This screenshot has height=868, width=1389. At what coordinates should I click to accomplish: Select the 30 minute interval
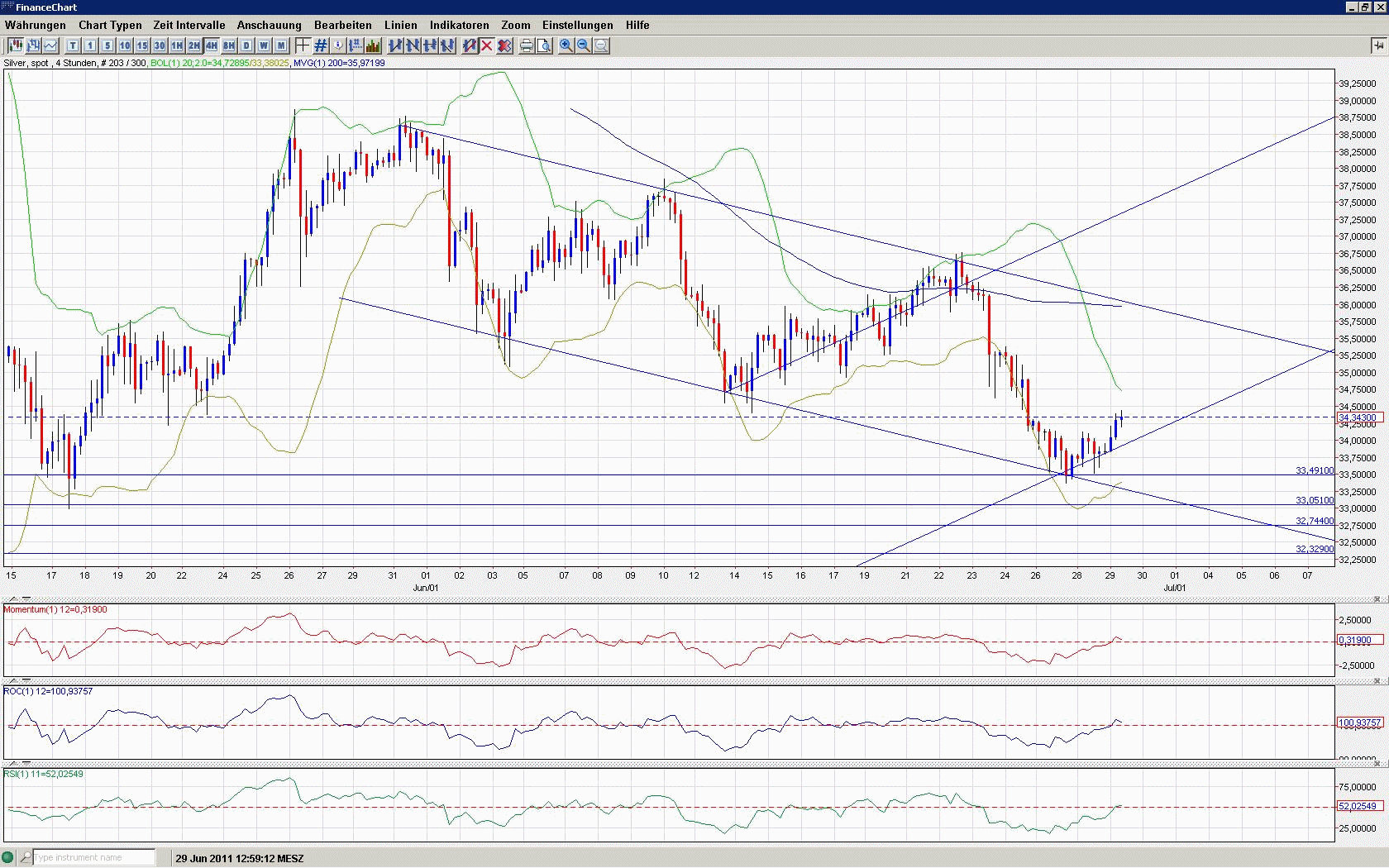click(x=160, y=45)
